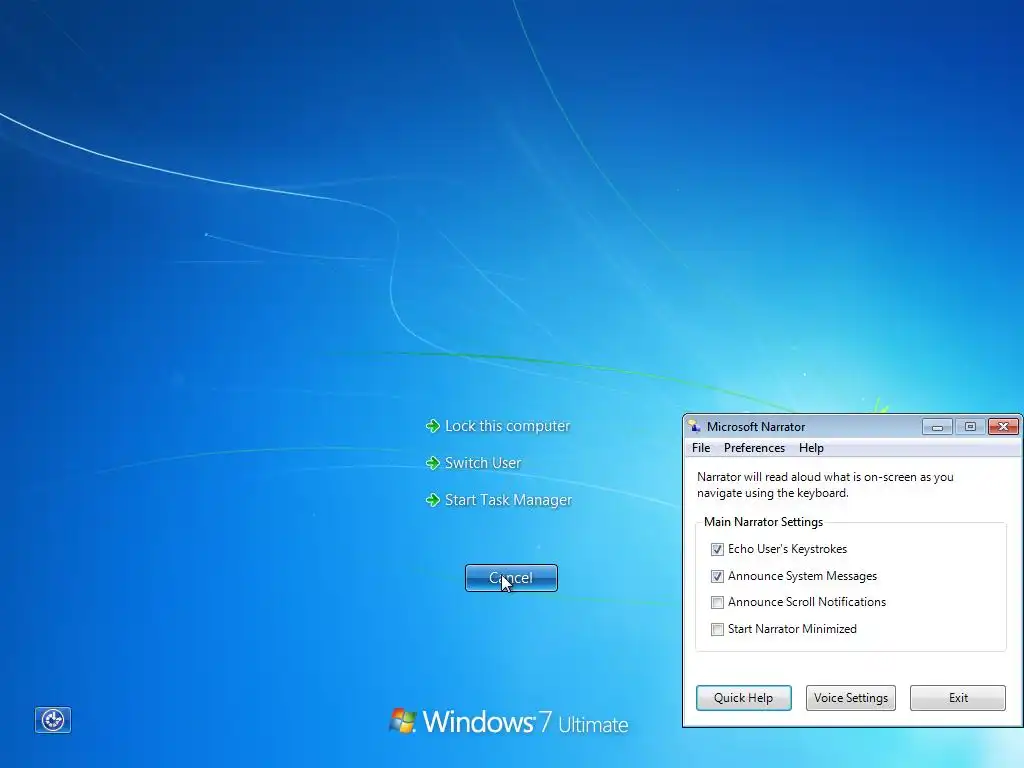
Task: Open Voice Settings
Action: (850, 697)
